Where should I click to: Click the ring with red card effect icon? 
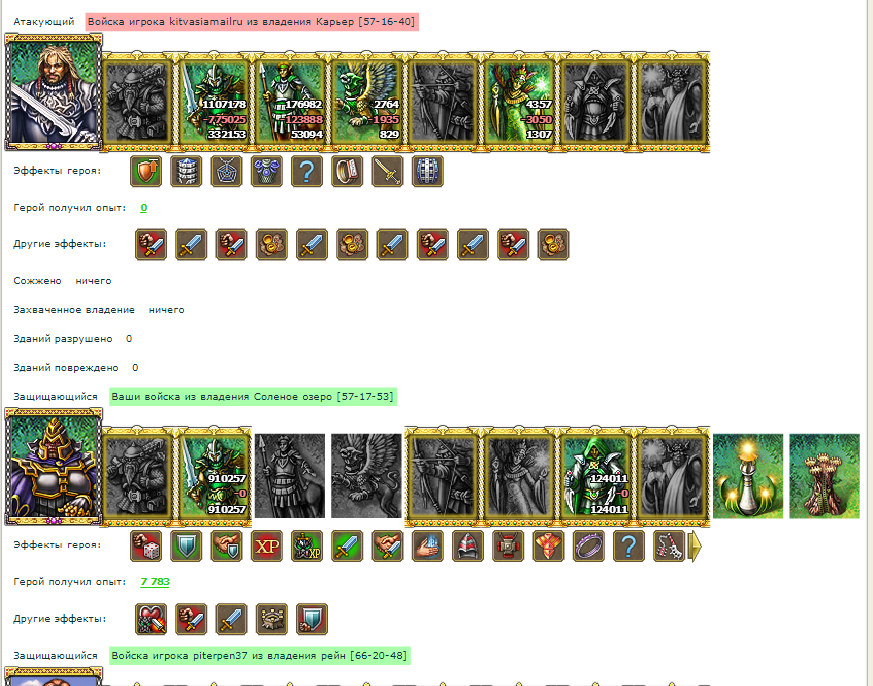tap(346, 171)
